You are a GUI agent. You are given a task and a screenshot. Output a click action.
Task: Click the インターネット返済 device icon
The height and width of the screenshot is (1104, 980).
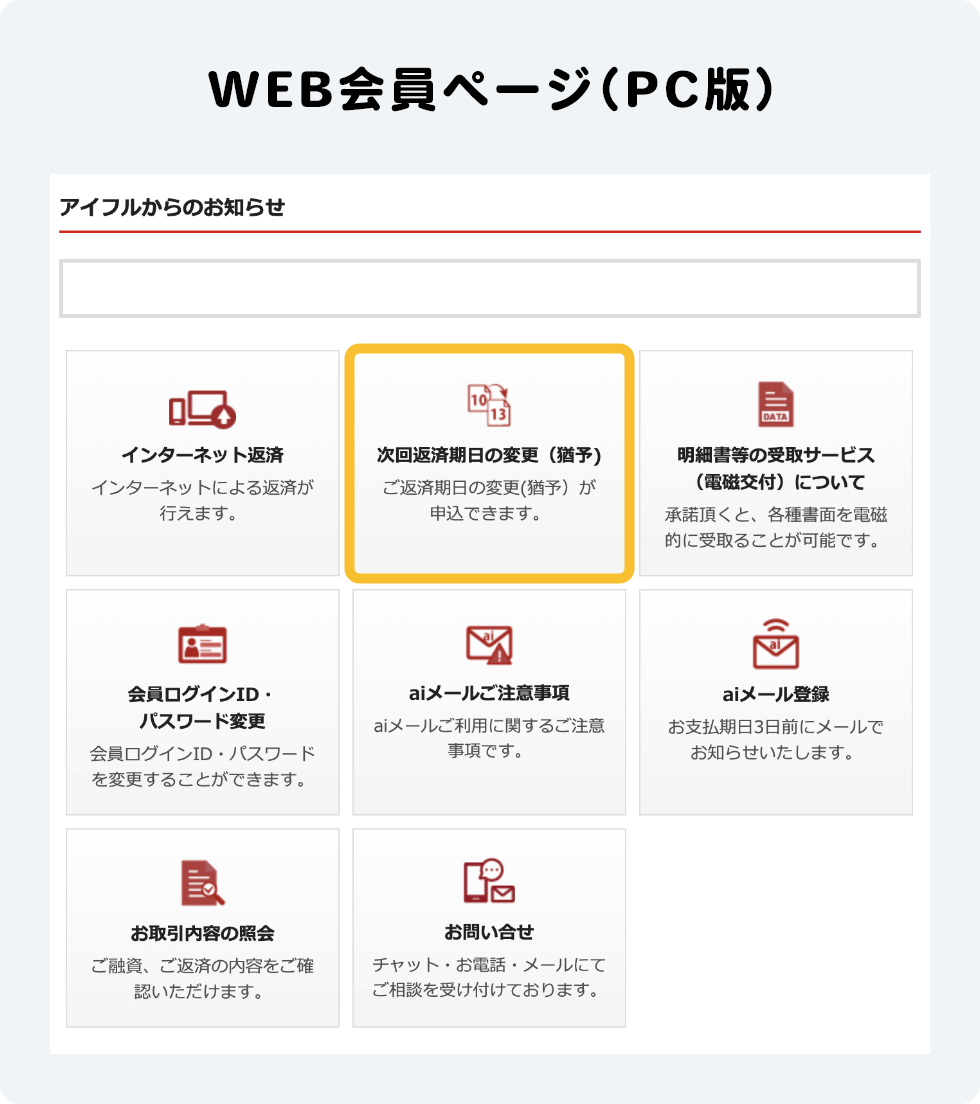click(202, 408)
